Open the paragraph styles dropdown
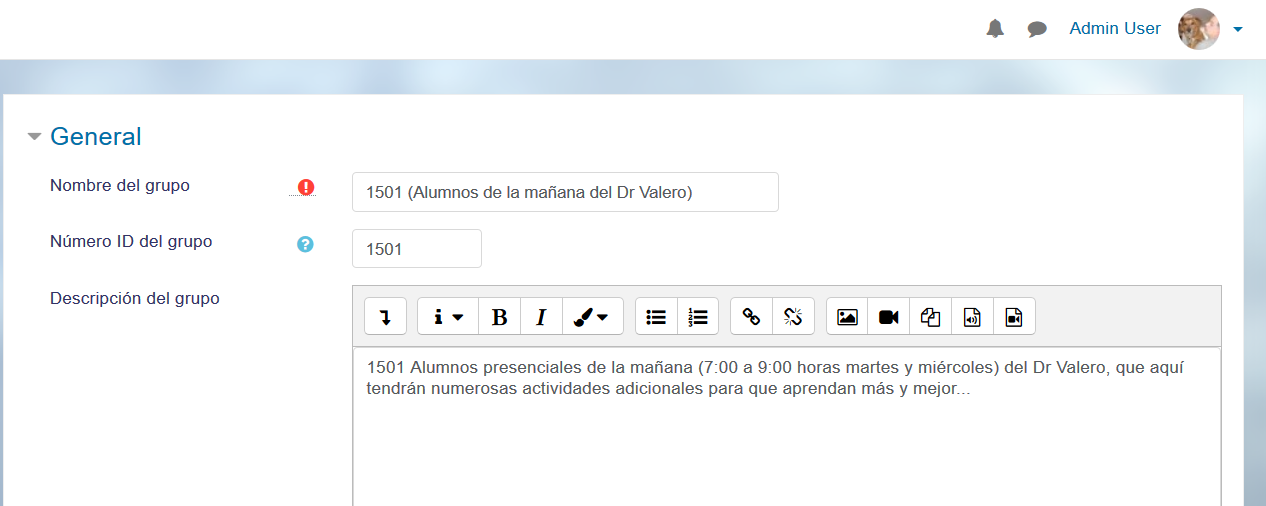Viewport: 1266px width, 506px height. pos(448,316)
